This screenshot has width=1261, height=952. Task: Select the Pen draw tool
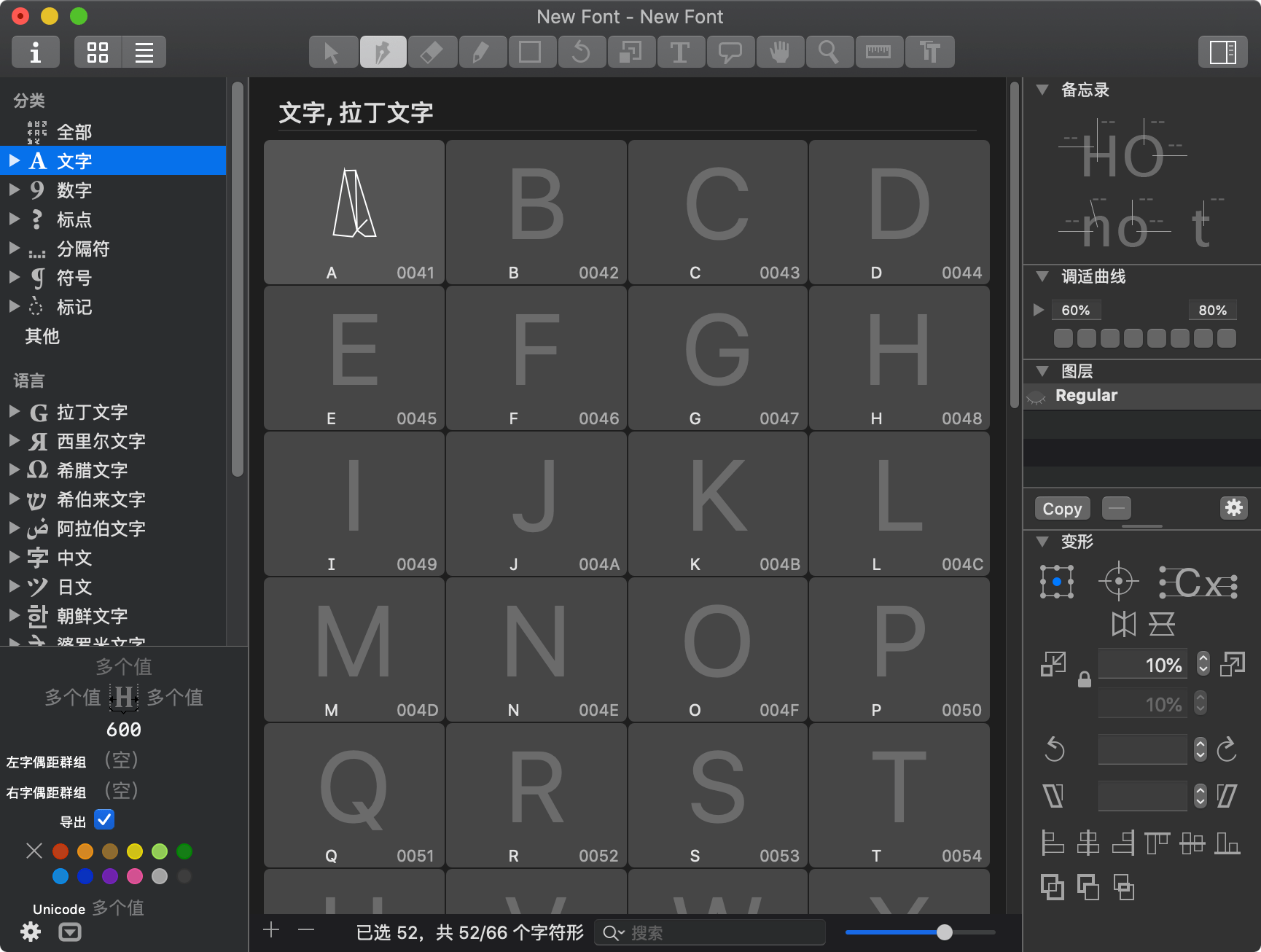383,52
